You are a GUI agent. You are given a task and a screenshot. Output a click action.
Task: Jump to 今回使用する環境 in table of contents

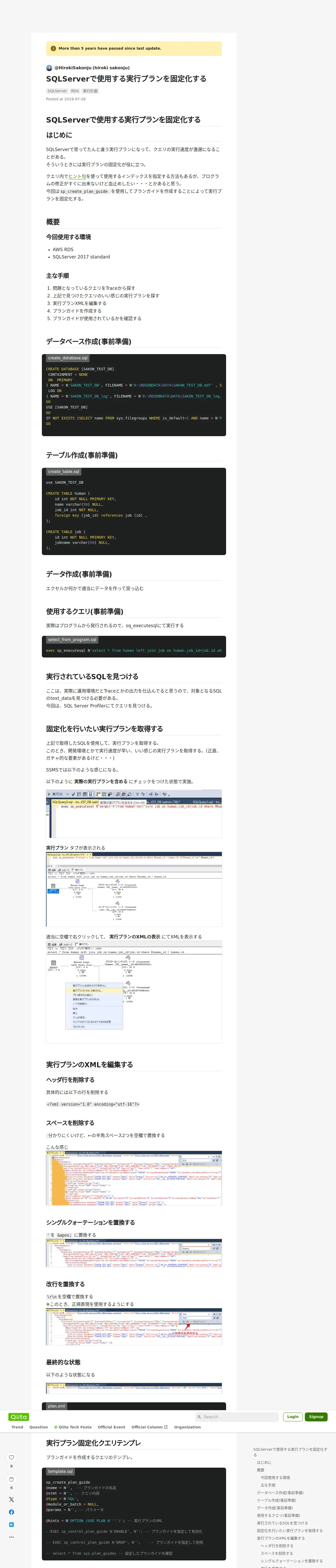coord(275,1477)
